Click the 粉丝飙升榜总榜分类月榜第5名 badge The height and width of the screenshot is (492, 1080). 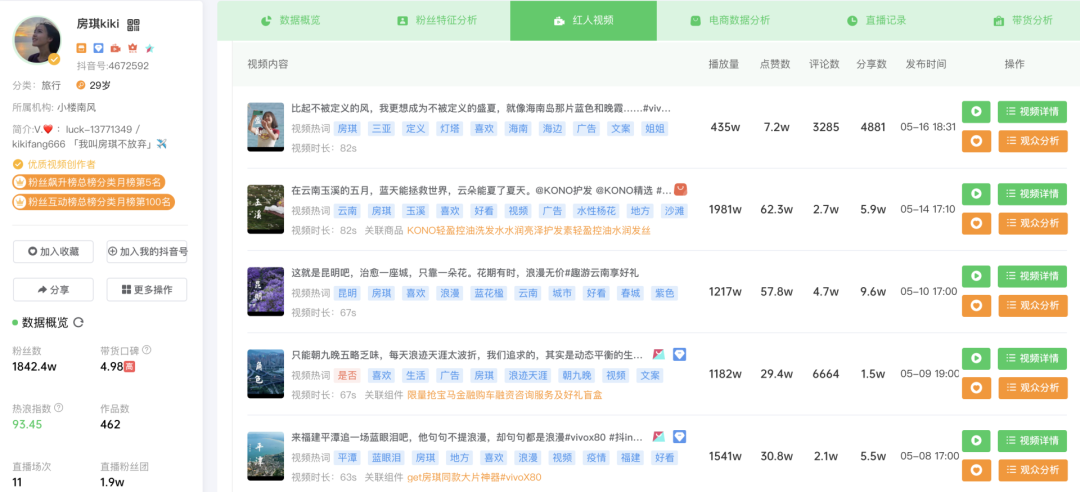tap(89, 183)
